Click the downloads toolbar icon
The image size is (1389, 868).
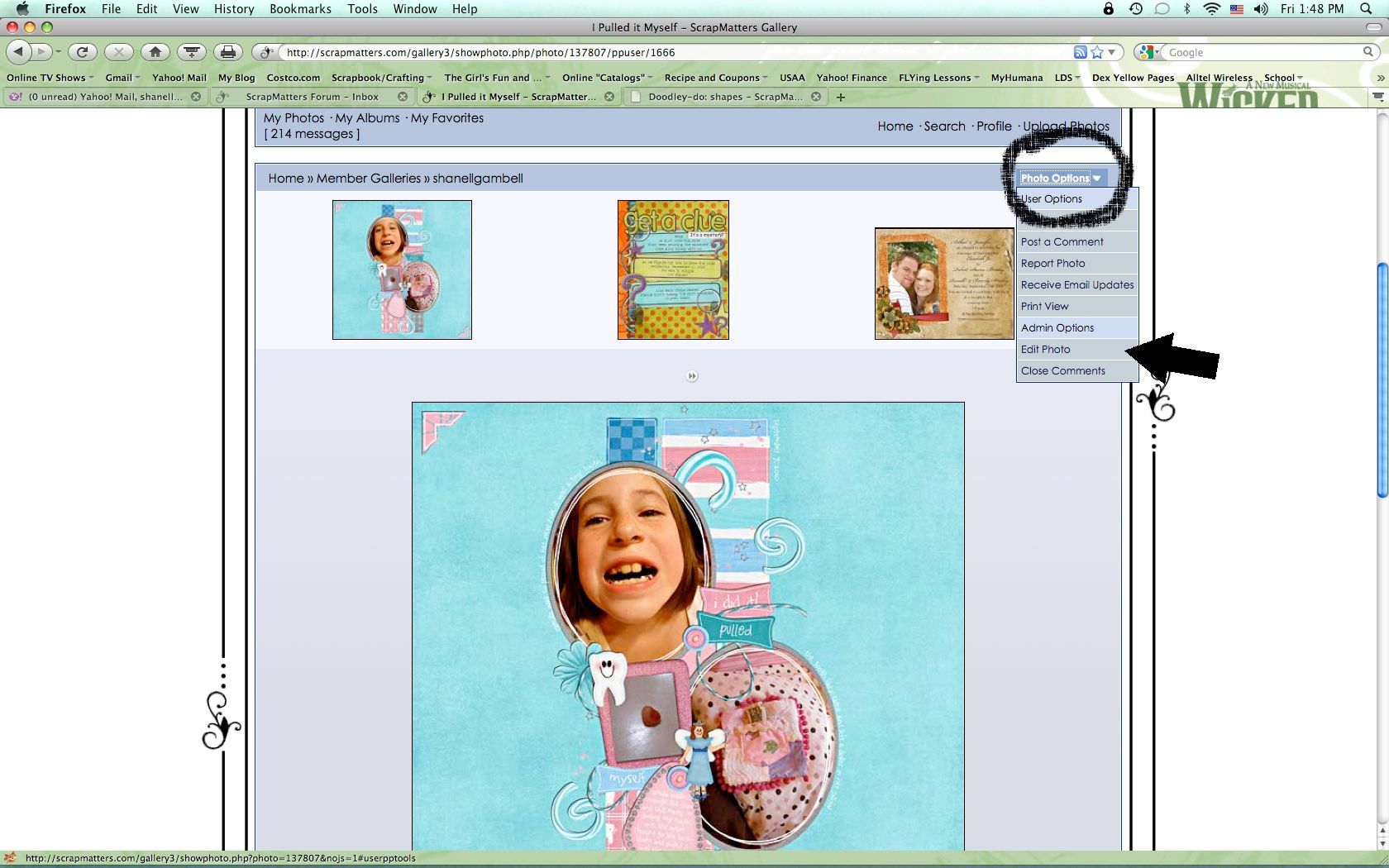[x=192, y=52]
